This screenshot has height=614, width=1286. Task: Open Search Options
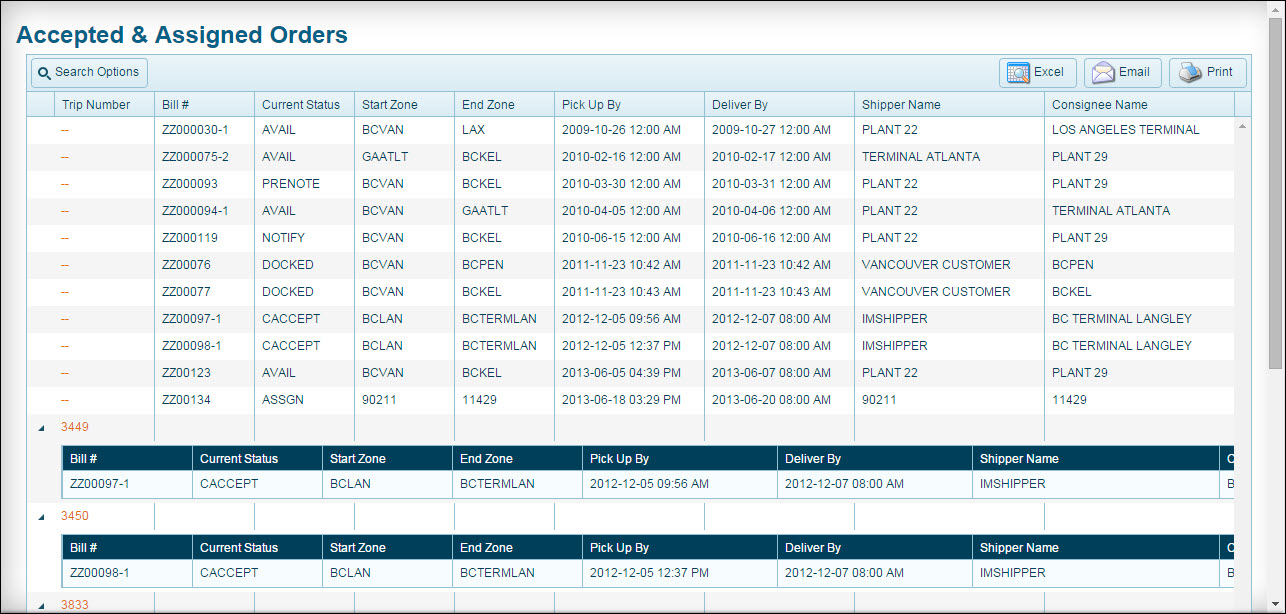[x=89, y=72]
